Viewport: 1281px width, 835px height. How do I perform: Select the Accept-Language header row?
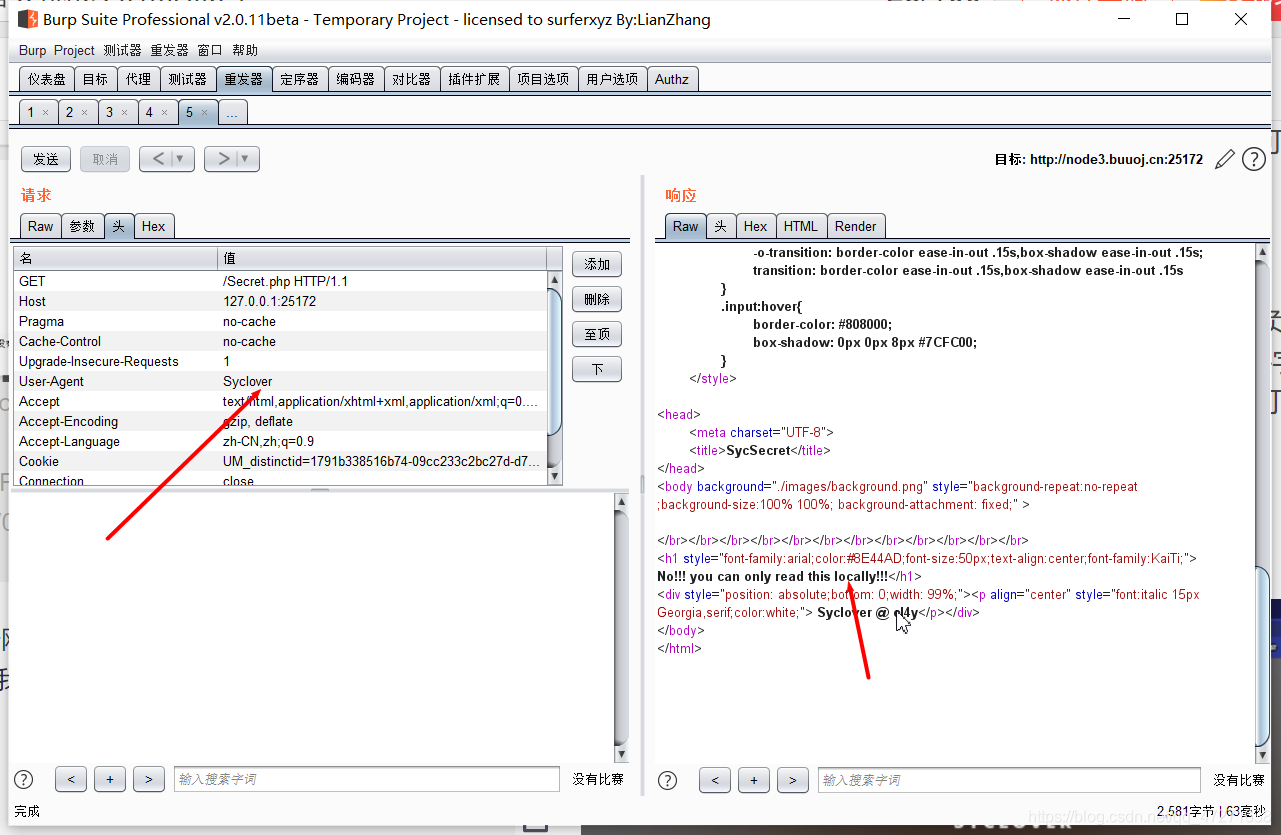coord(281,441)
